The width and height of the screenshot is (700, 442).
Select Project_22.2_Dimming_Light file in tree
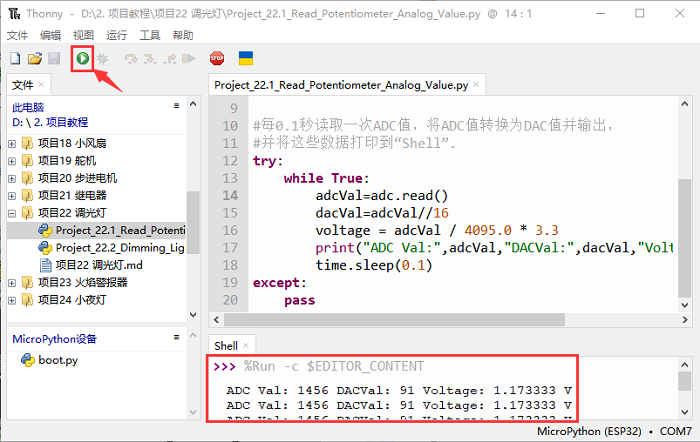pyautogui.click(x=120, y=247)
